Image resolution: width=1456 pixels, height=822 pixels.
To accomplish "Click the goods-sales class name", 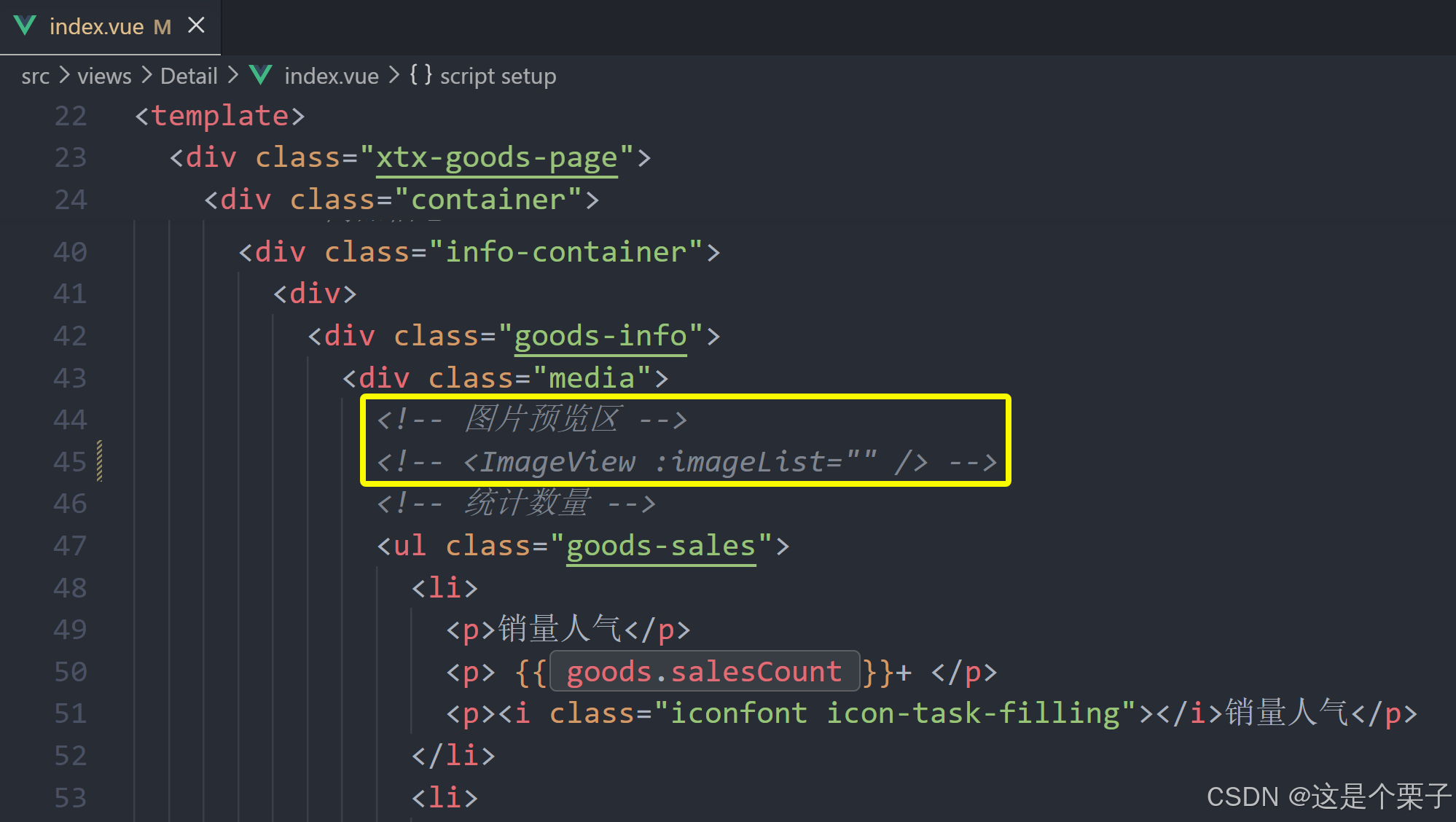I will click(660, 546).
